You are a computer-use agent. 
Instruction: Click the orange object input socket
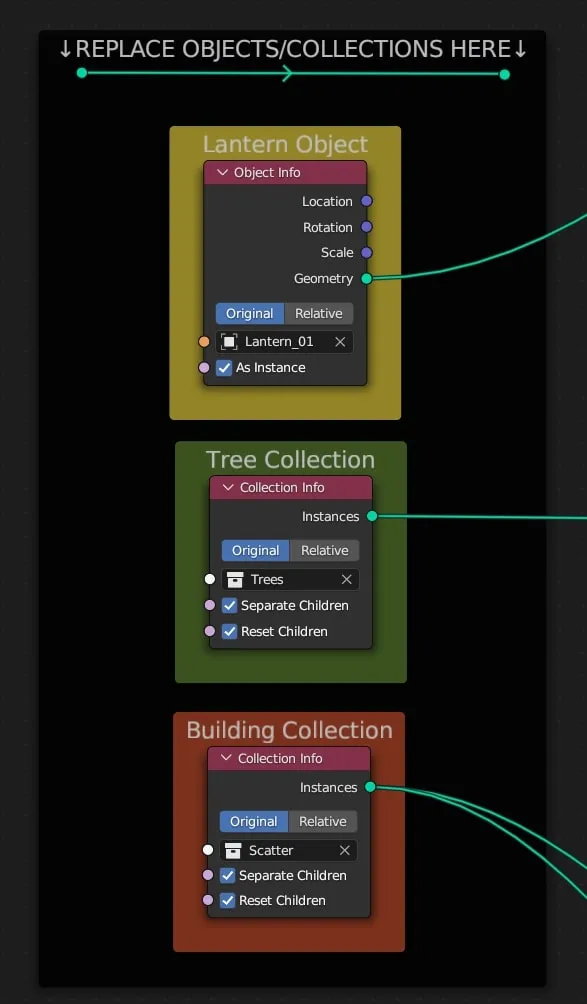pos(204,342)
